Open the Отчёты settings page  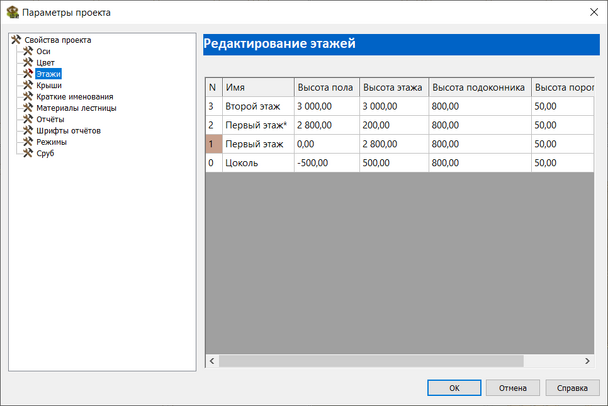point(50,119)
